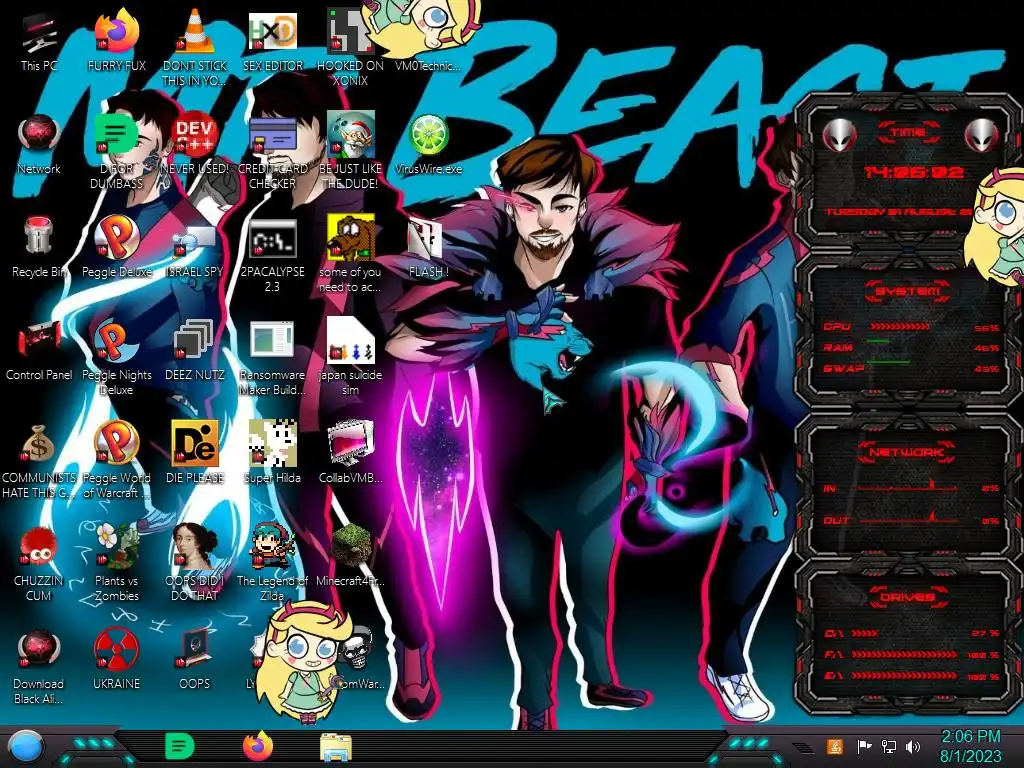This screenshot has height=768, width=1024.
Task: Click the F:\ drive entry
Action: point(912,654)
